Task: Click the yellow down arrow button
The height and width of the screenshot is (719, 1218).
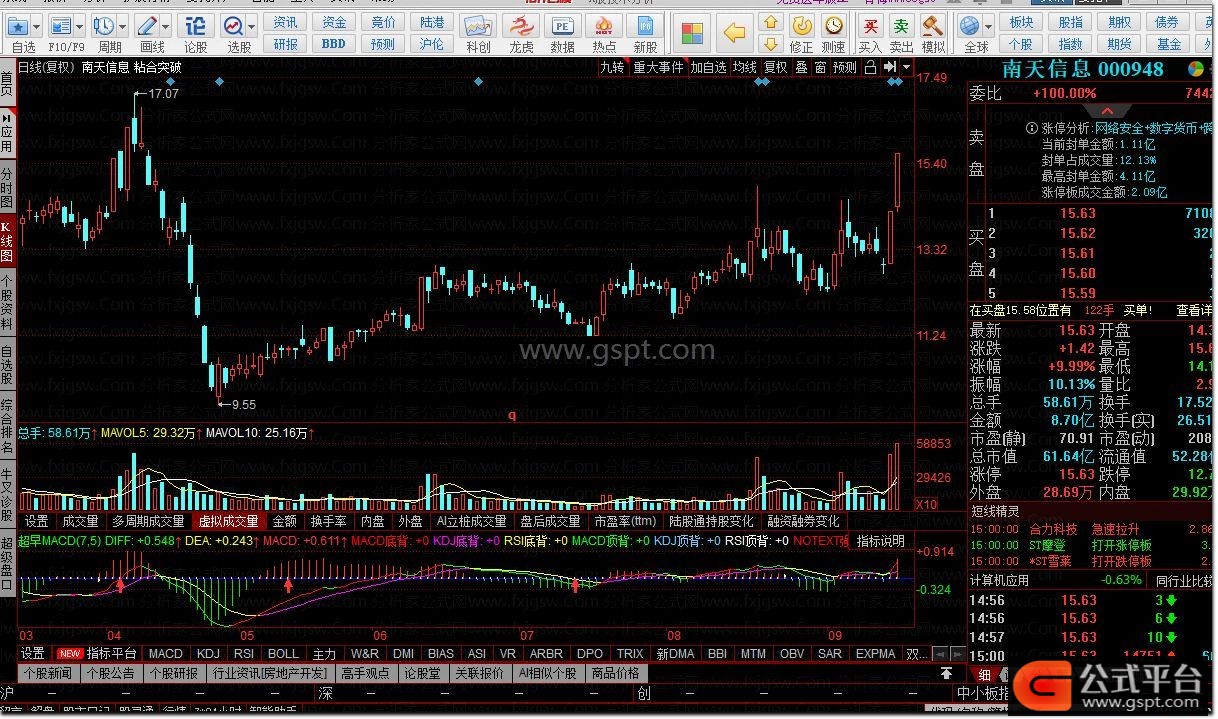Action: (x=770, y=44)
